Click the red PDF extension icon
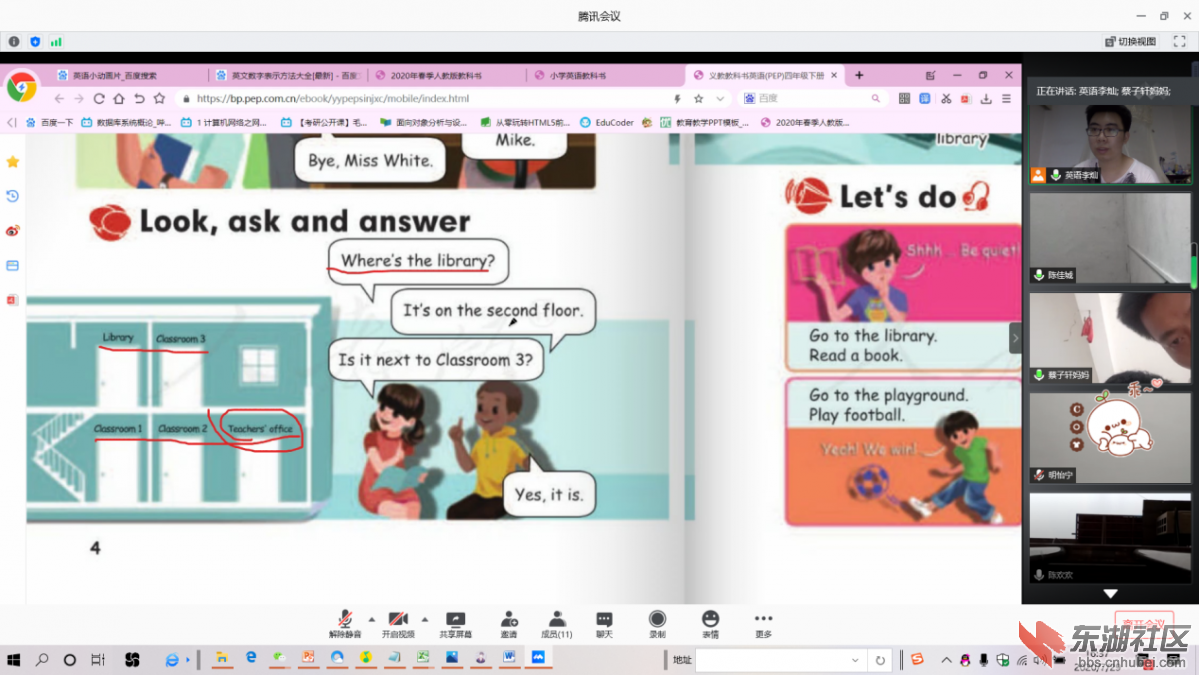The image size is (1199, 675). point(966,99)
